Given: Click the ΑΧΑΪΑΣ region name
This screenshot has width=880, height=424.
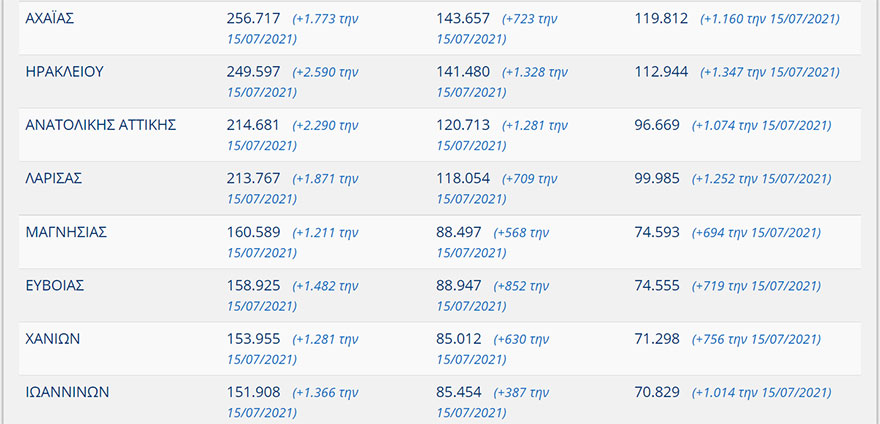Looking at the screenshot, I should click(50, 18).
